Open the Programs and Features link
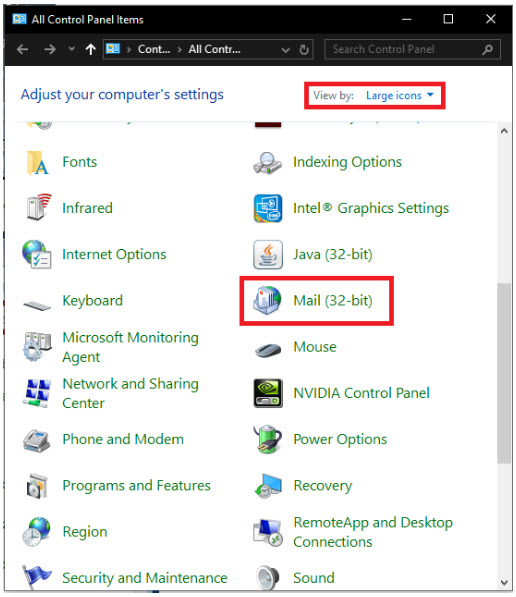 click(x=136, y=485)
